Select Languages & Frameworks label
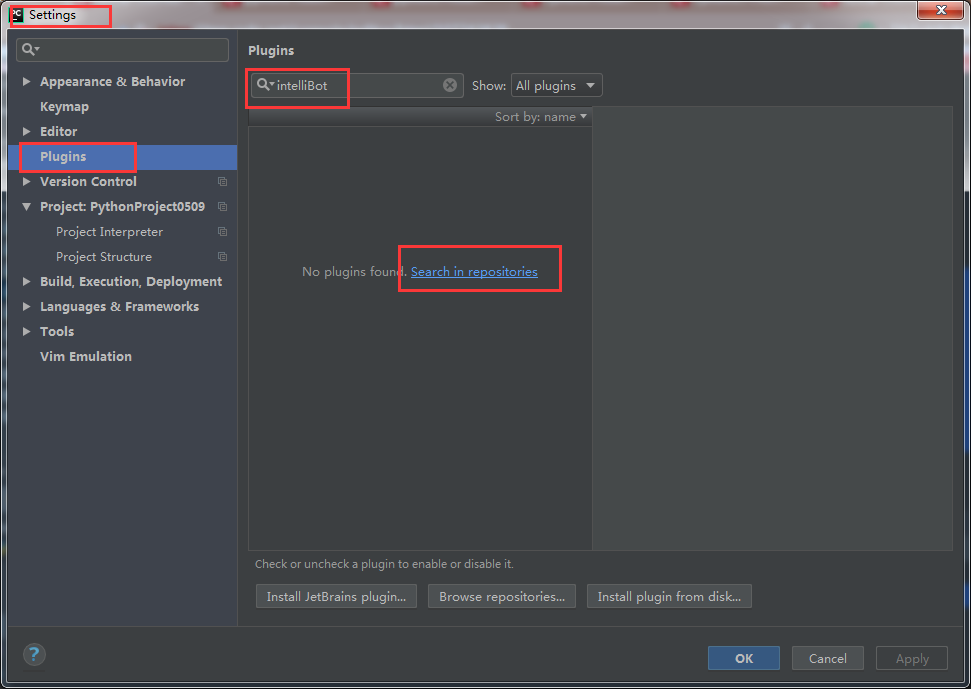Viewport: 971px width, 689px height. 120,306
